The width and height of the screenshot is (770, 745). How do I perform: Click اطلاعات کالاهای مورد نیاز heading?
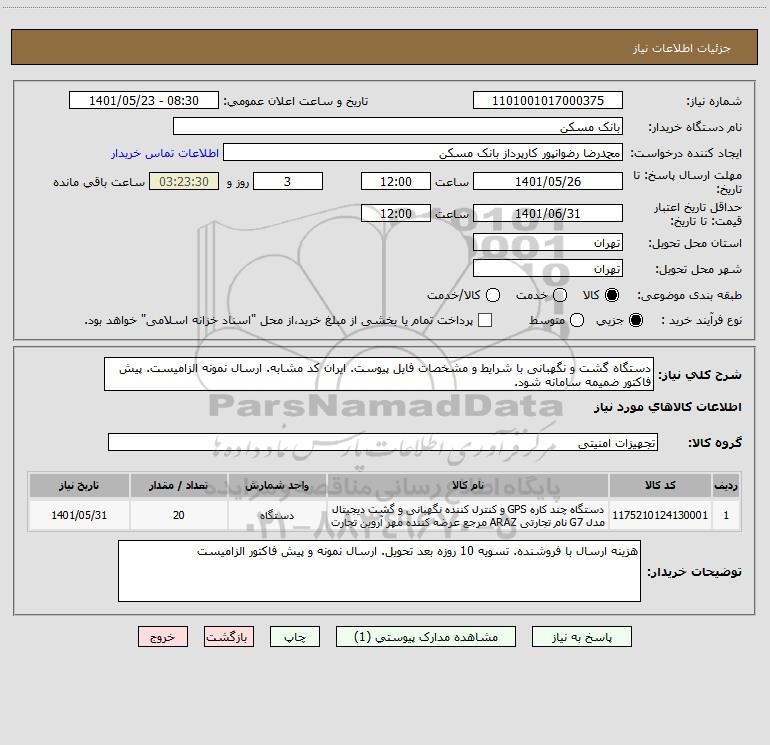[x=668, y=407]
